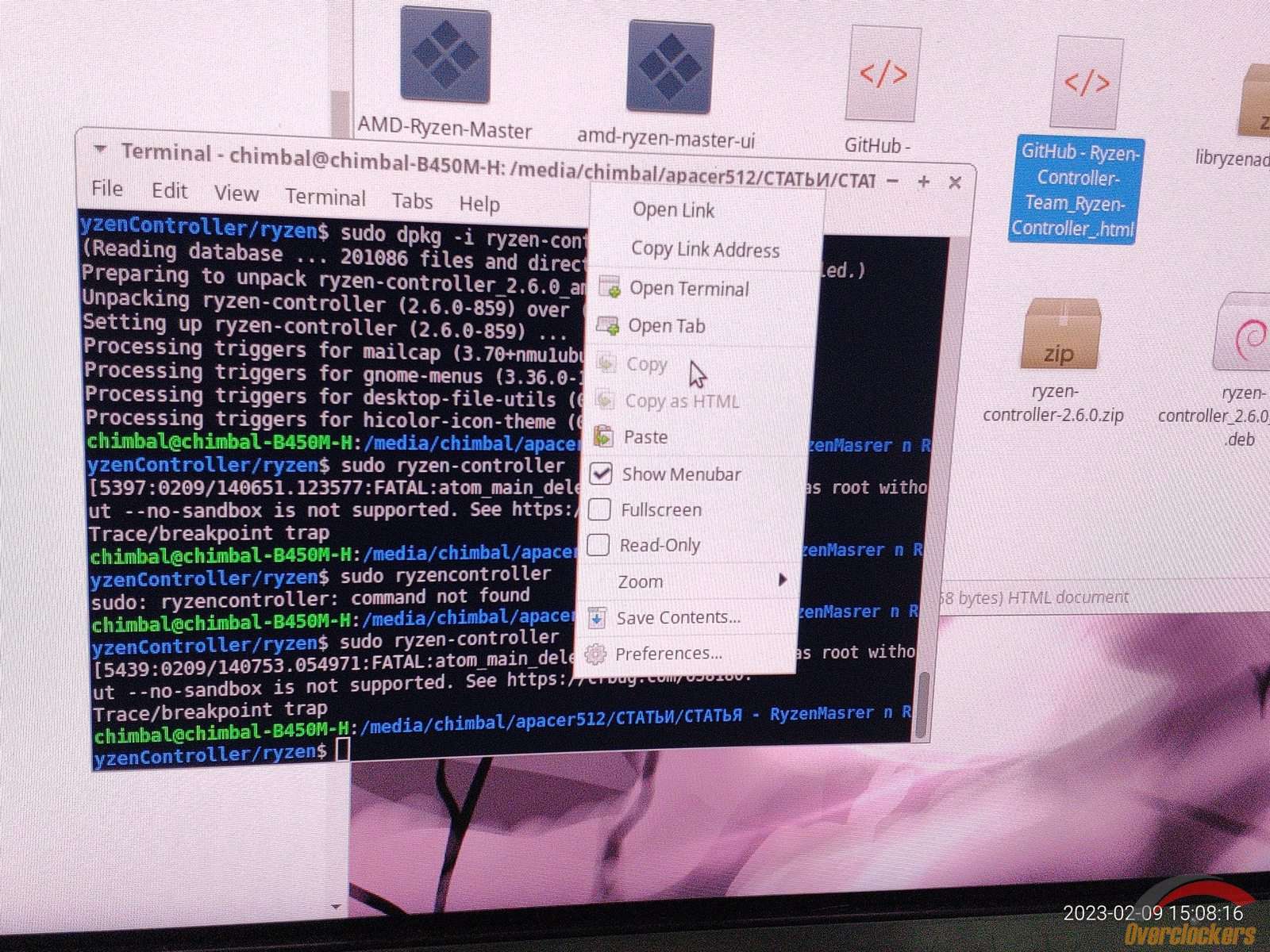Screen dimensions: 1270x952
Task: Click the Open Tab icon in context menu
Action: (x=607, y=325)
